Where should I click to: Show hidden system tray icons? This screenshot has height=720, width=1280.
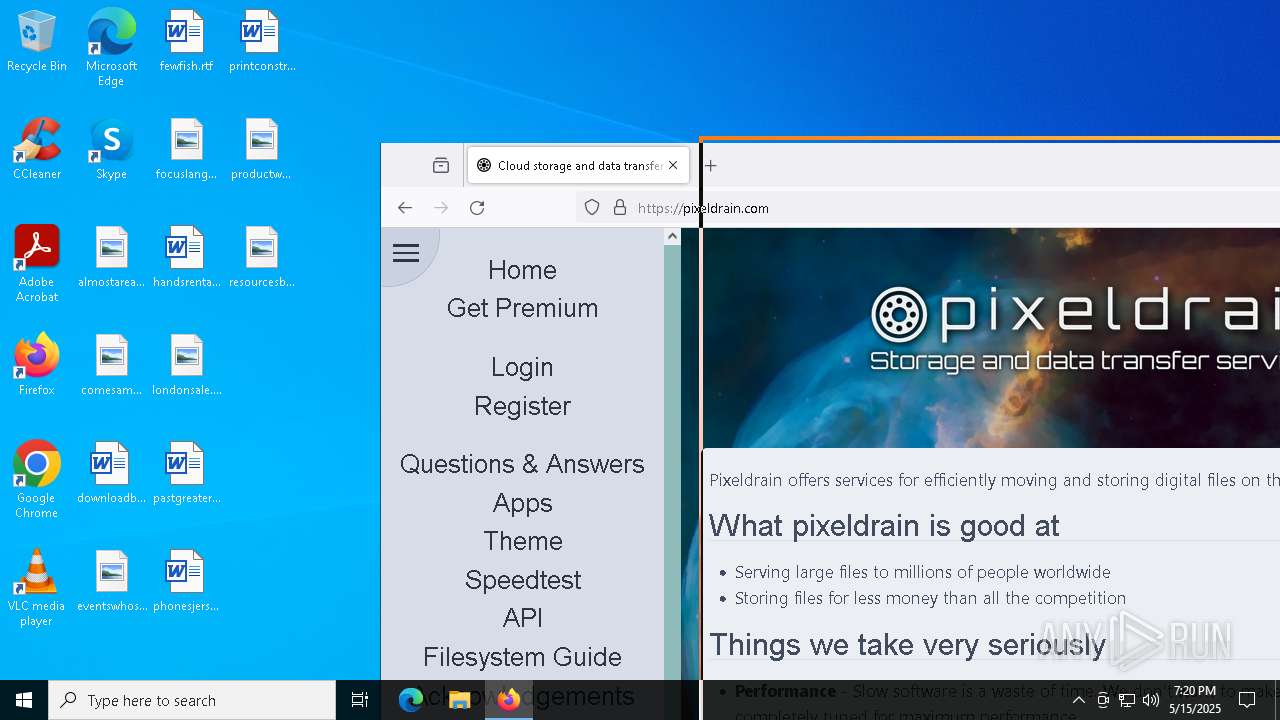[x=1078, y=700]
